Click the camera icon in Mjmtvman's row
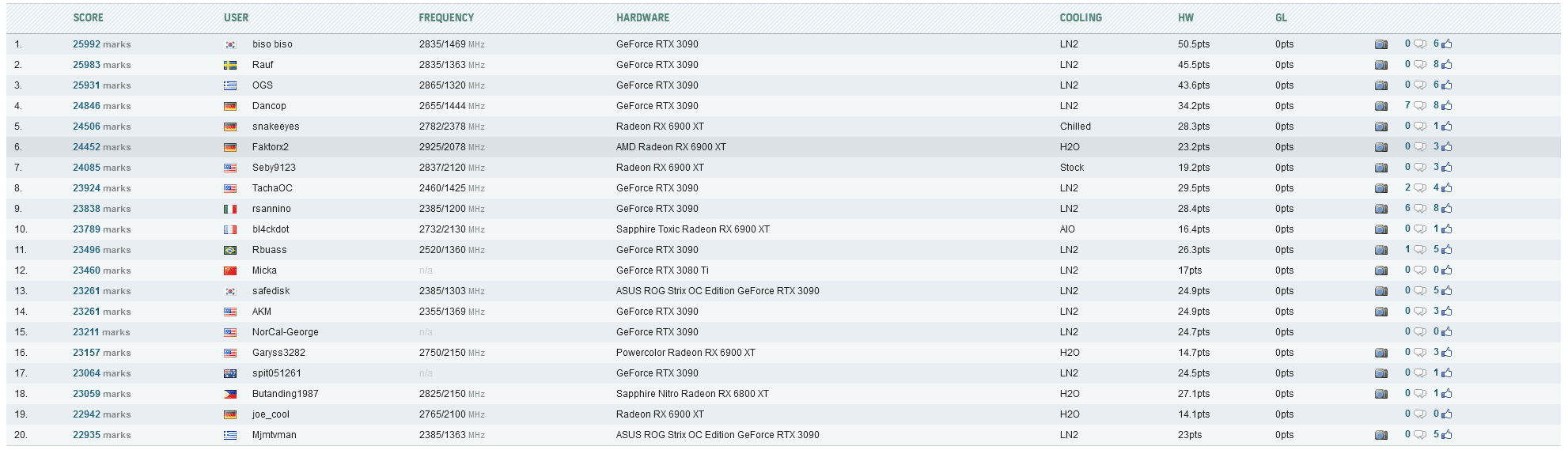Image resolution: width=1568 pixels, height=450 pixels. pyautogui.click(x=1381, y=435)
